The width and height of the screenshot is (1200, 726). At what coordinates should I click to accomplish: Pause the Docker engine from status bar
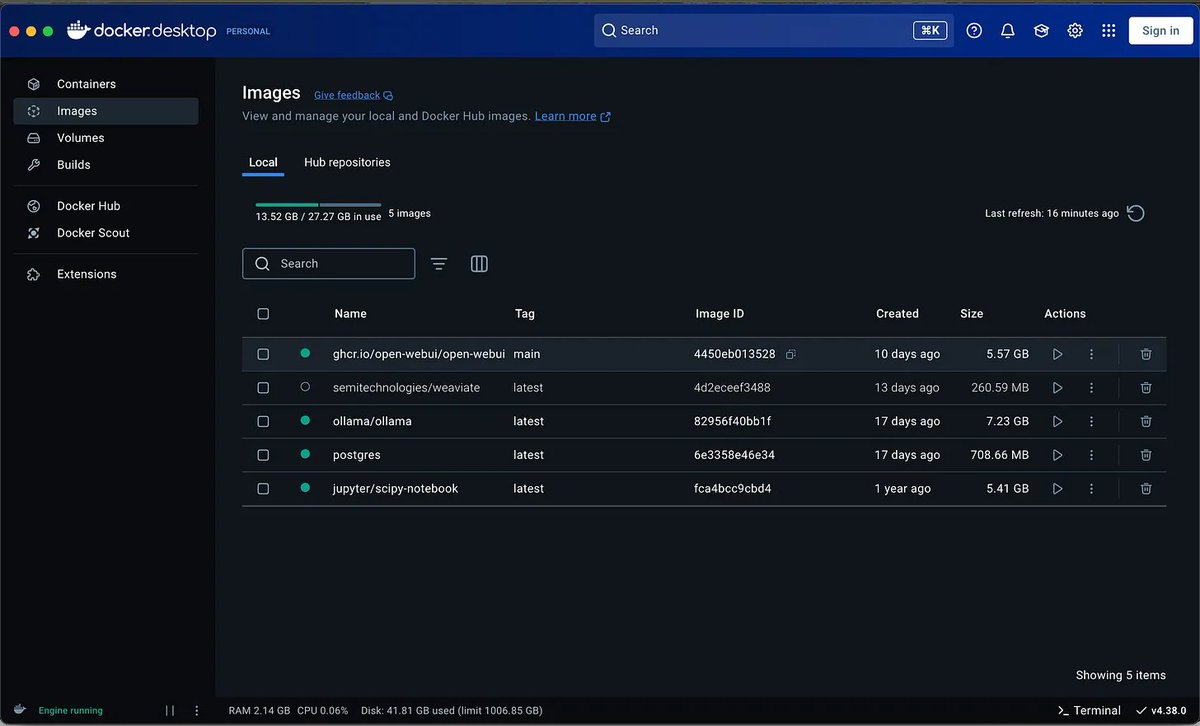coord(170,711)
